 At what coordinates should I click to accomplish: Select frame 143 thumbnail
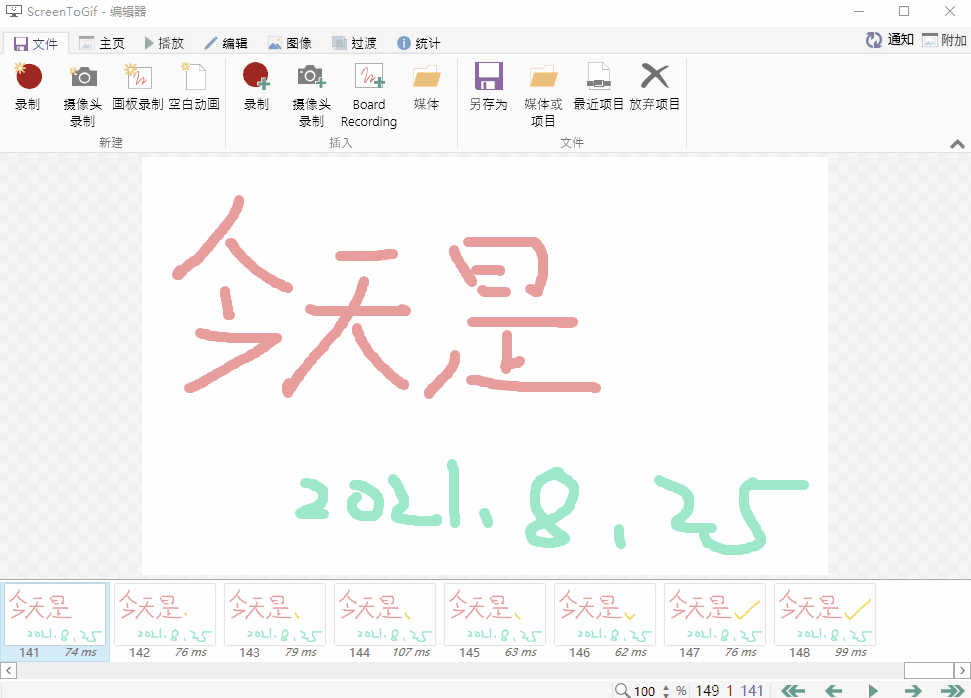pos(275,622)
